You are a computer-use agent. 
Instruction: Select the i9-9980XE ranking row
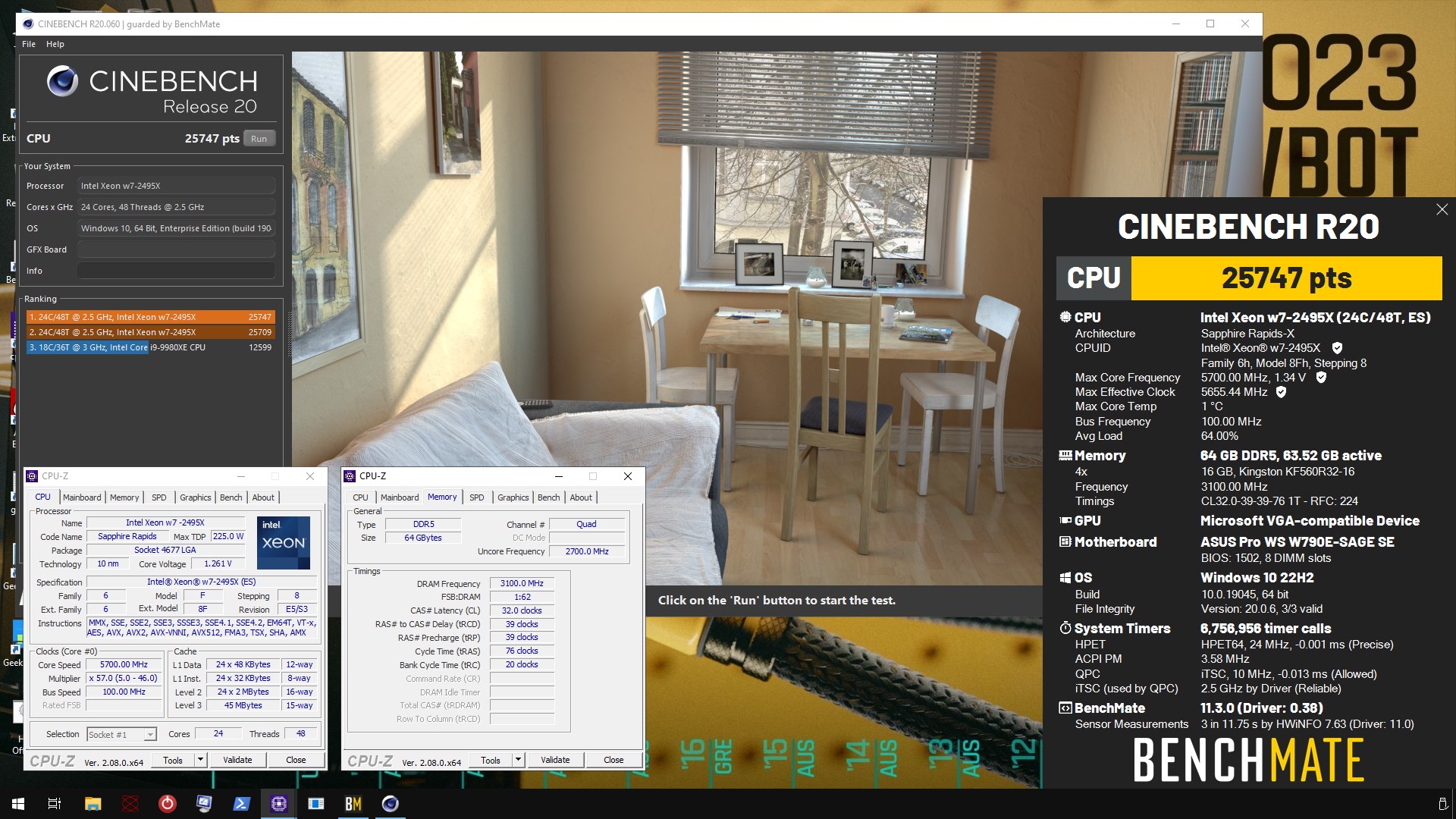point(150,347)
